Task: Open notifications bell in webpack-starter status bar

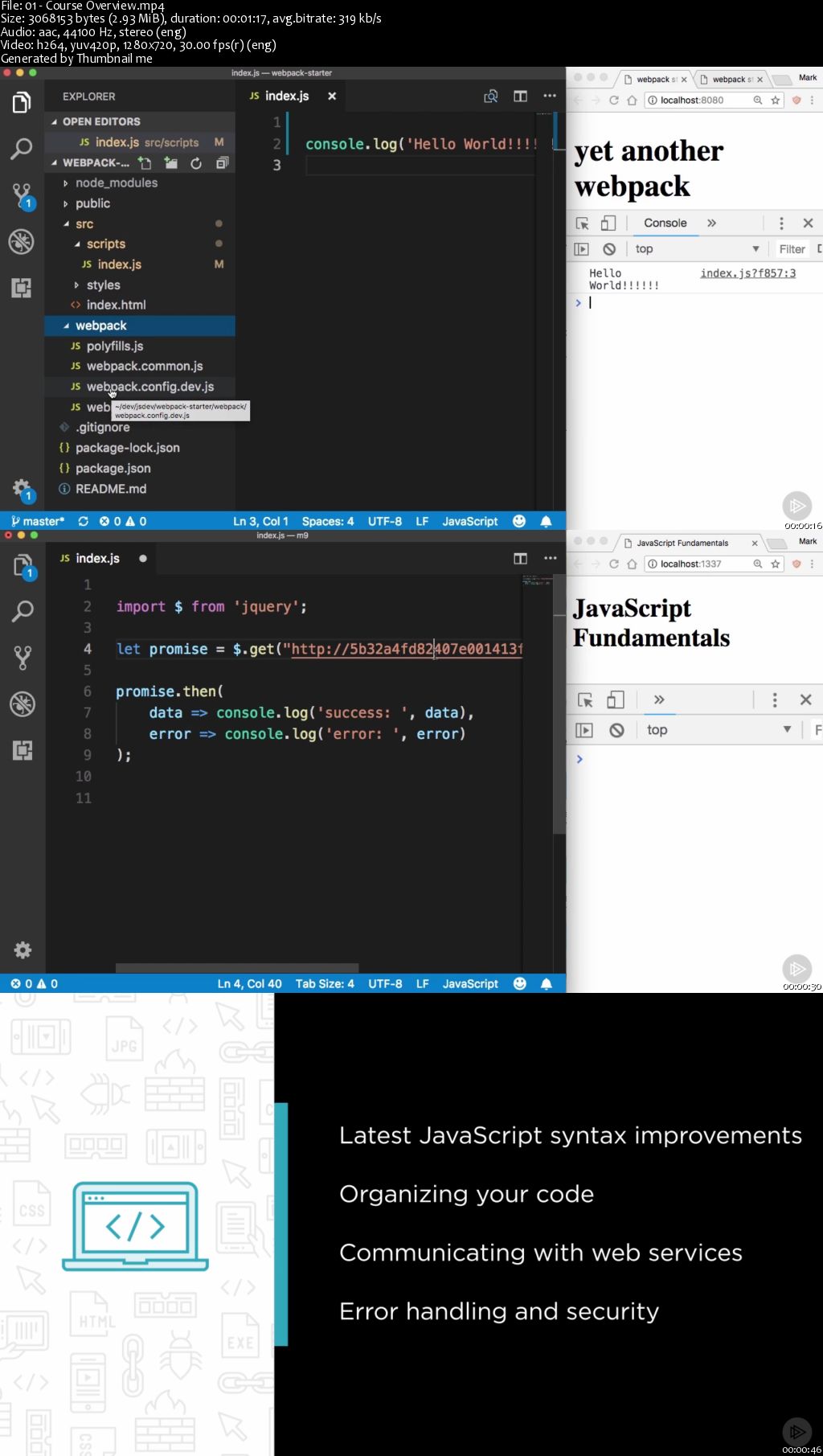Action: tap(547, 521)
